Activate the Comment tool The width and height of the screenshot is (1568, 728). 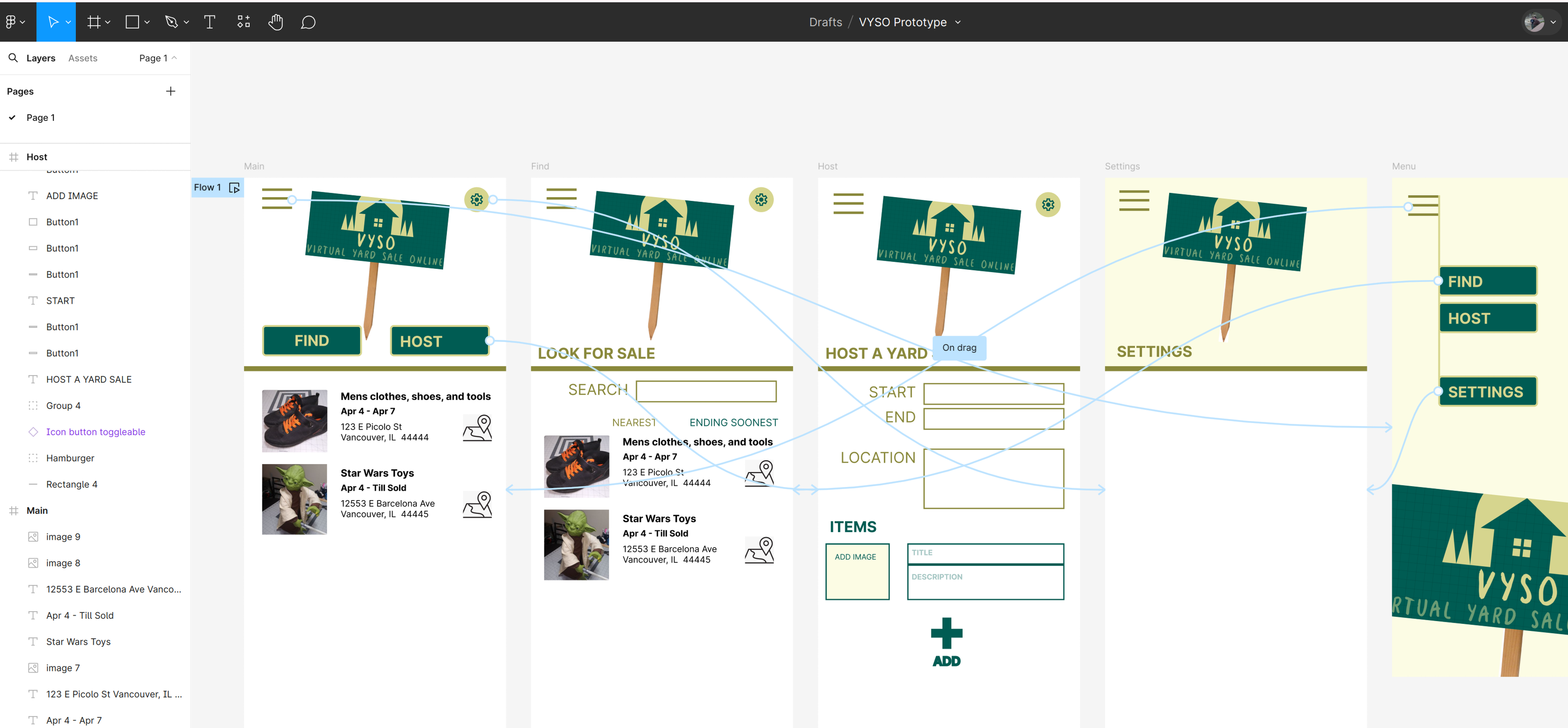click(x=308, y=22)
